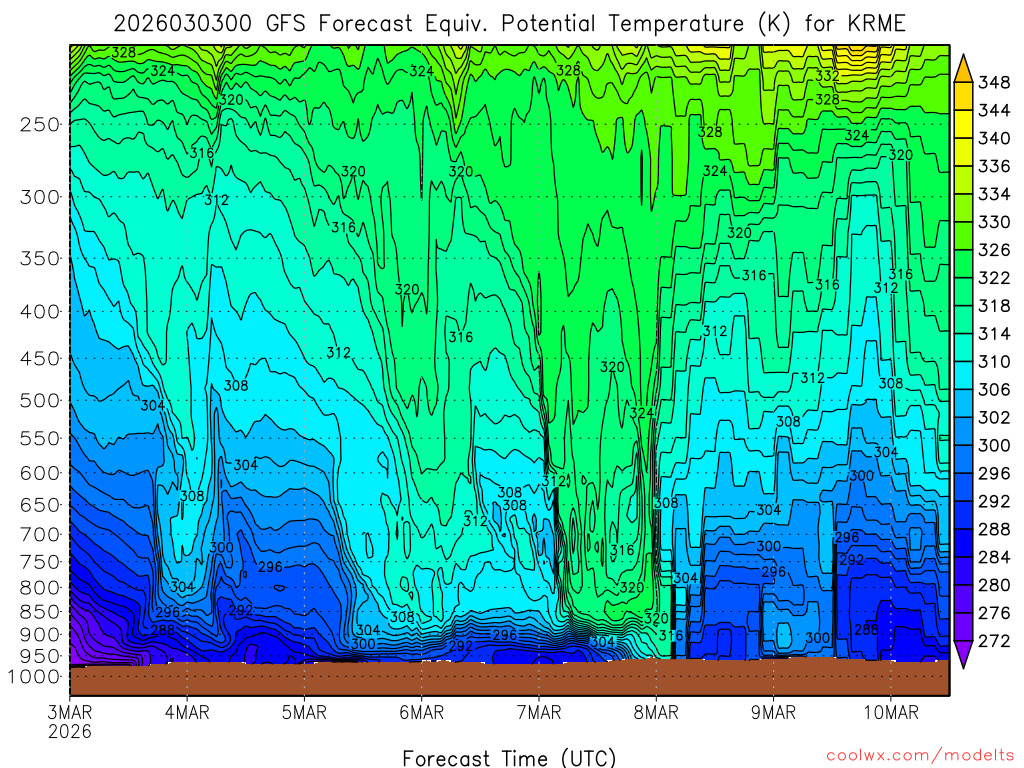Viewport: 1024px width, 768px height.
Task: Select the 10MAR date label
Action: coord(891,712)
